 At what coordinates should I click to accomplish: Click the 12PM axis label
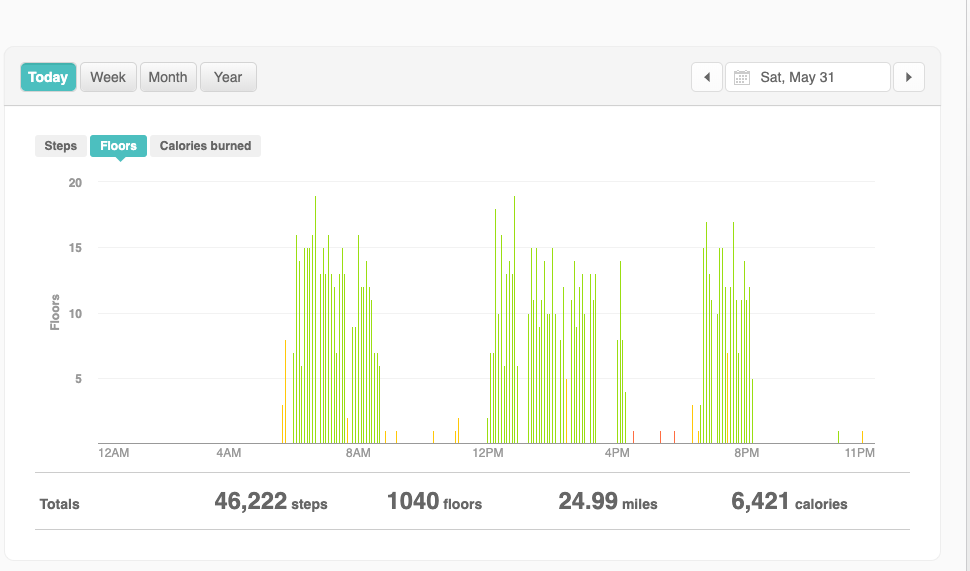pyautogui.click(x=488, y=453)
